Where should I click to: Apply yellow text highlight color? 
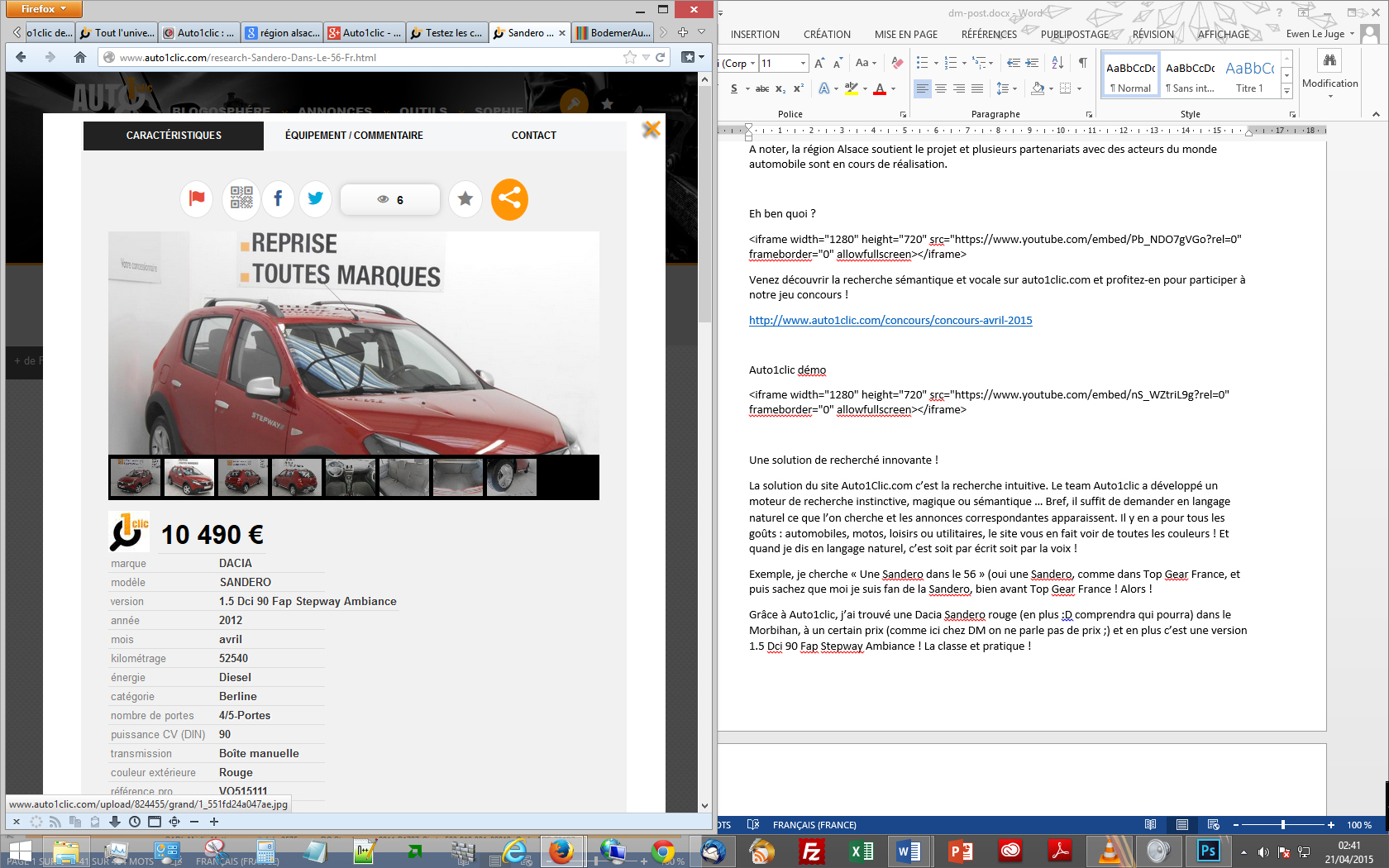point(851,88)
